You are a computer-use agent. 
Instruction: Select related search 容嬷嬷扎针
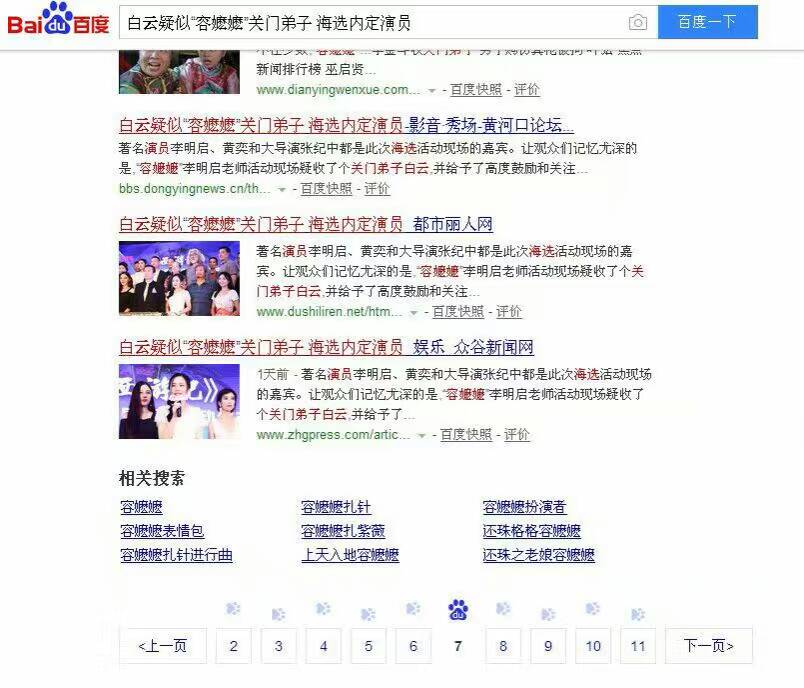tap(336, 507)
